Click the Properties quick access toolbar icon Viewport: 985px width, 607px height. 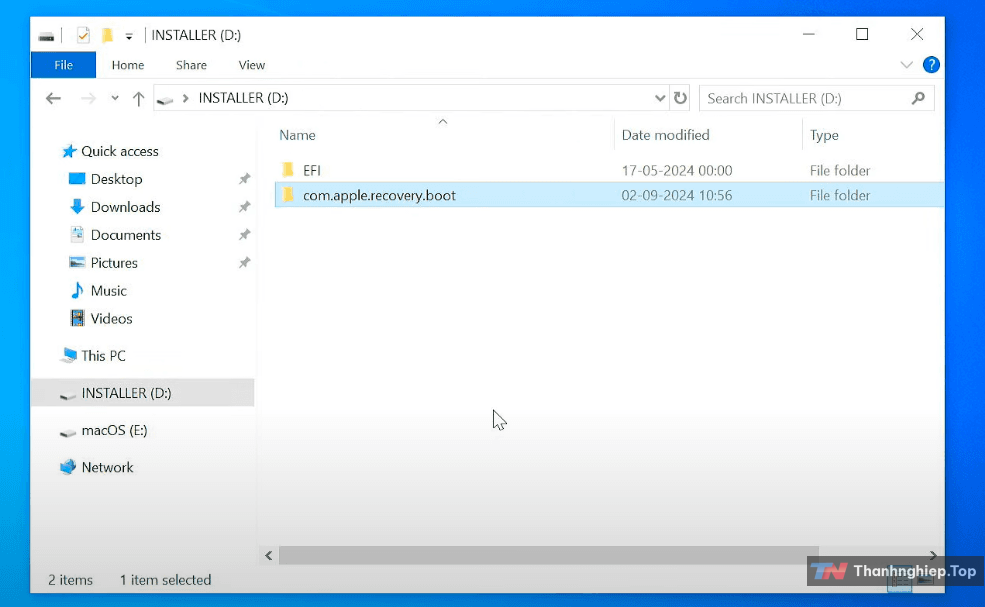click(83, 35)
